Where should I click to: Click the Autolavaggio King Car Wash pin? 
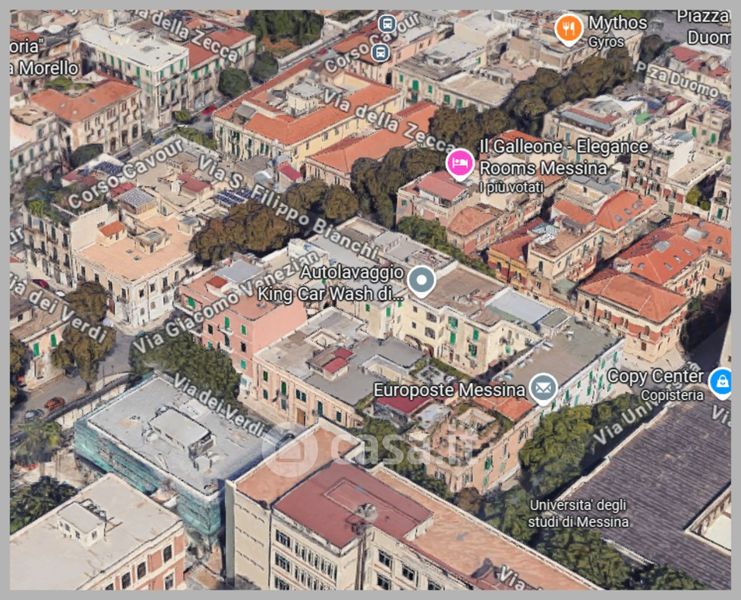[x=422, y=282]
